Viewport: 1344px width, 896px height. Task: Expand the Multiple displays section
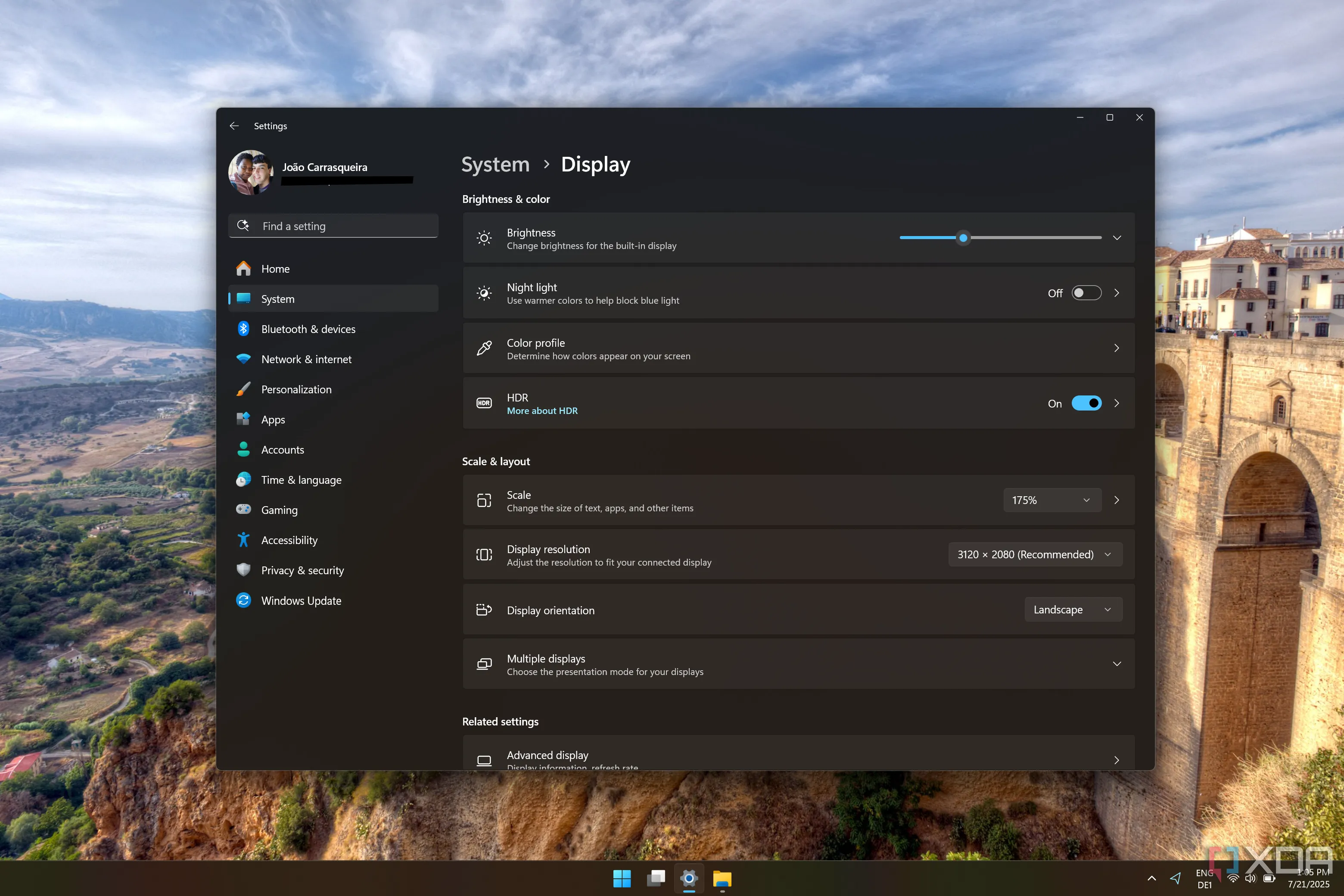(1116, 664)
